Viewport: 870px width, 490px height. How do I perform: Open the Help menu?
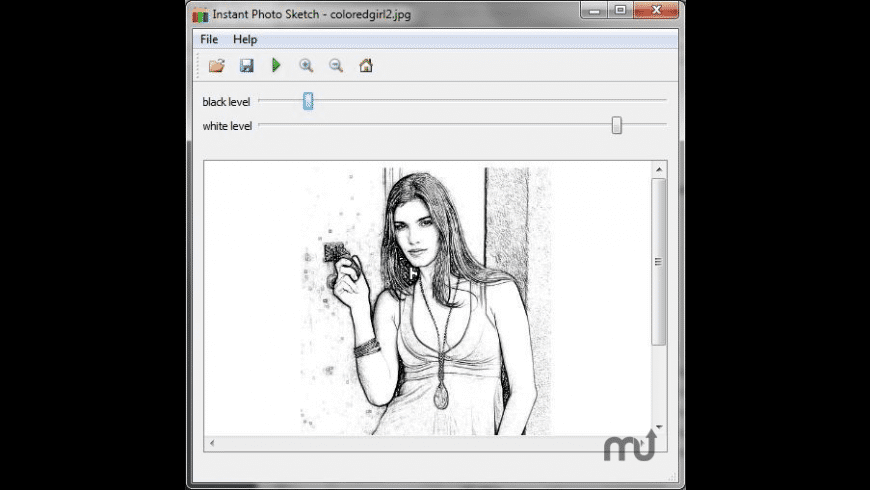[x=245, y=39]
